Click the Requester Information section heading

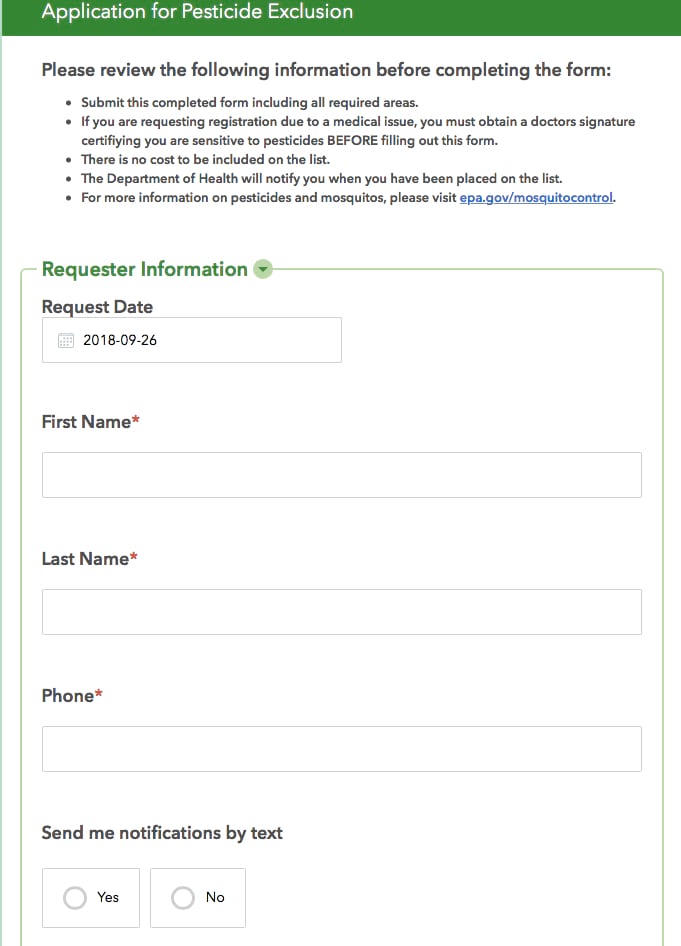(x=145, y=269)
